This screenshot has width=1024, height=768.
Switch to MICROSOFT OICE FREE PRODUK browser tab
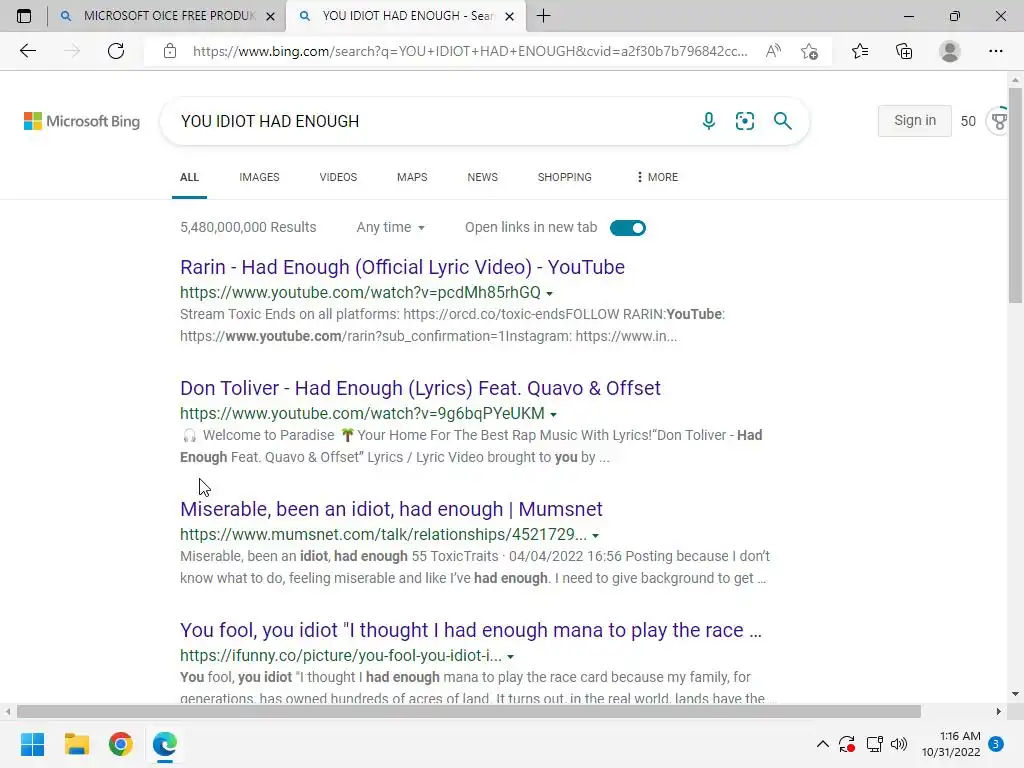tap(167, 16)
